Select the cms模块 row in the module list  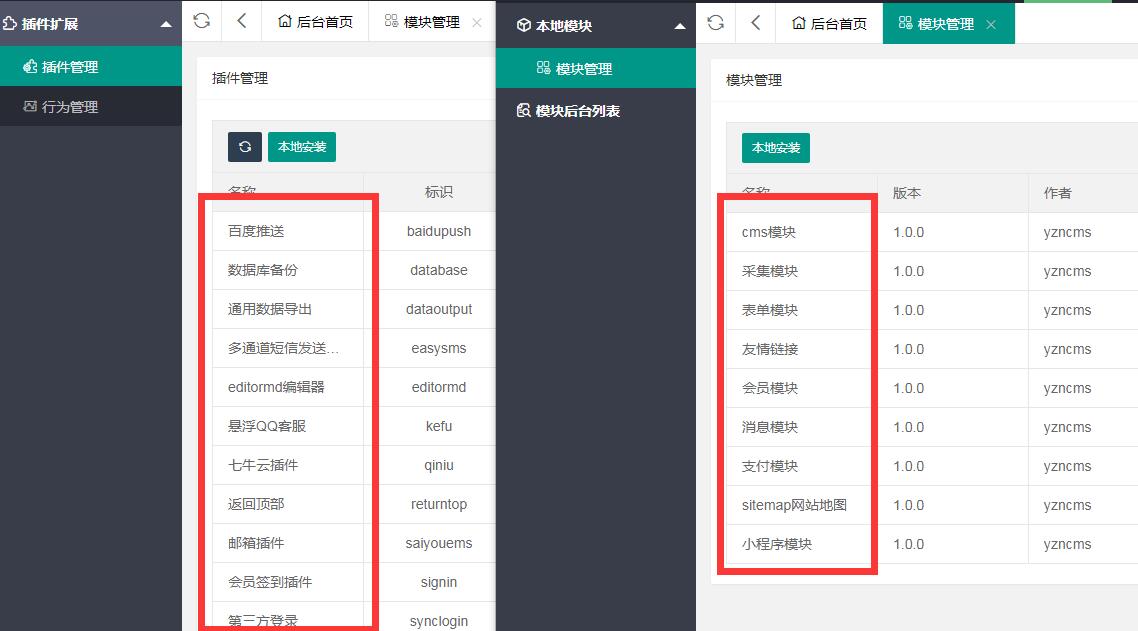(x=770, y=231)
